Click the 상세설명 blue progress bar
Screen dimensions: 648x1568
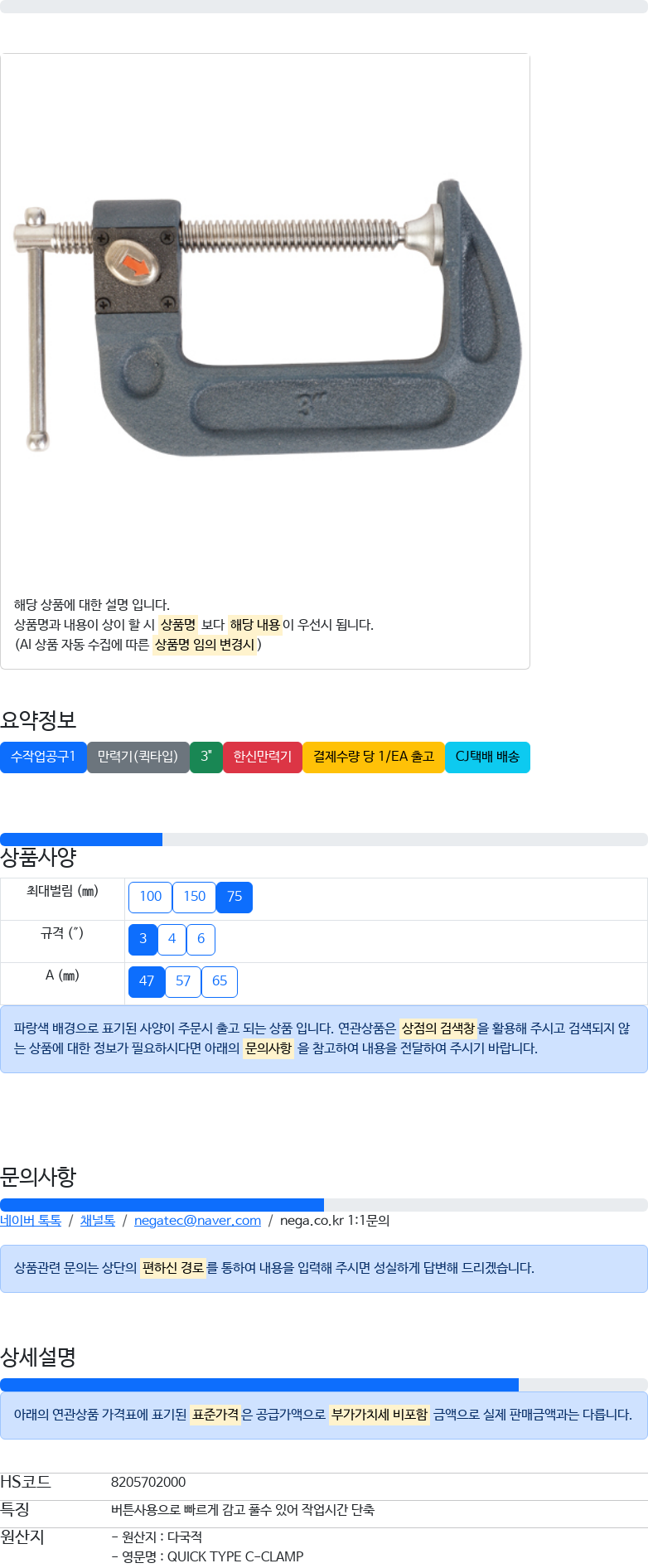point(259,1385)
